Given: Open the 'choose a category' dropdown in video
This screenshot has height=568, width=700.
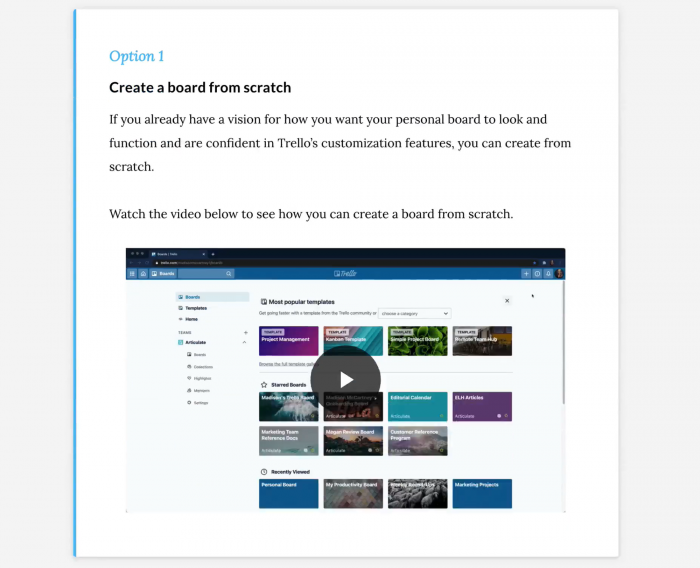Looking at the screenshot, I should coord(415,313).
